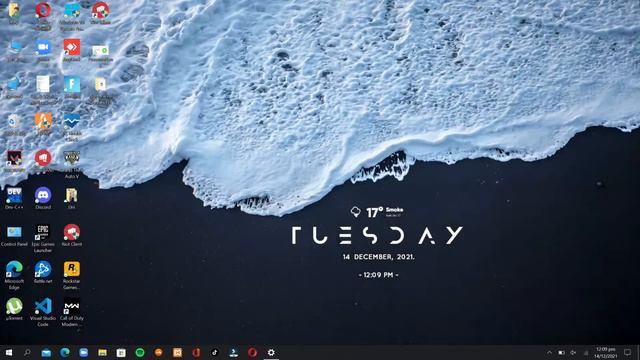The height and width of the screenshot is (360, 640).
Task: Launch Visual Studio Code from desktop
Action: click(43, 312)
